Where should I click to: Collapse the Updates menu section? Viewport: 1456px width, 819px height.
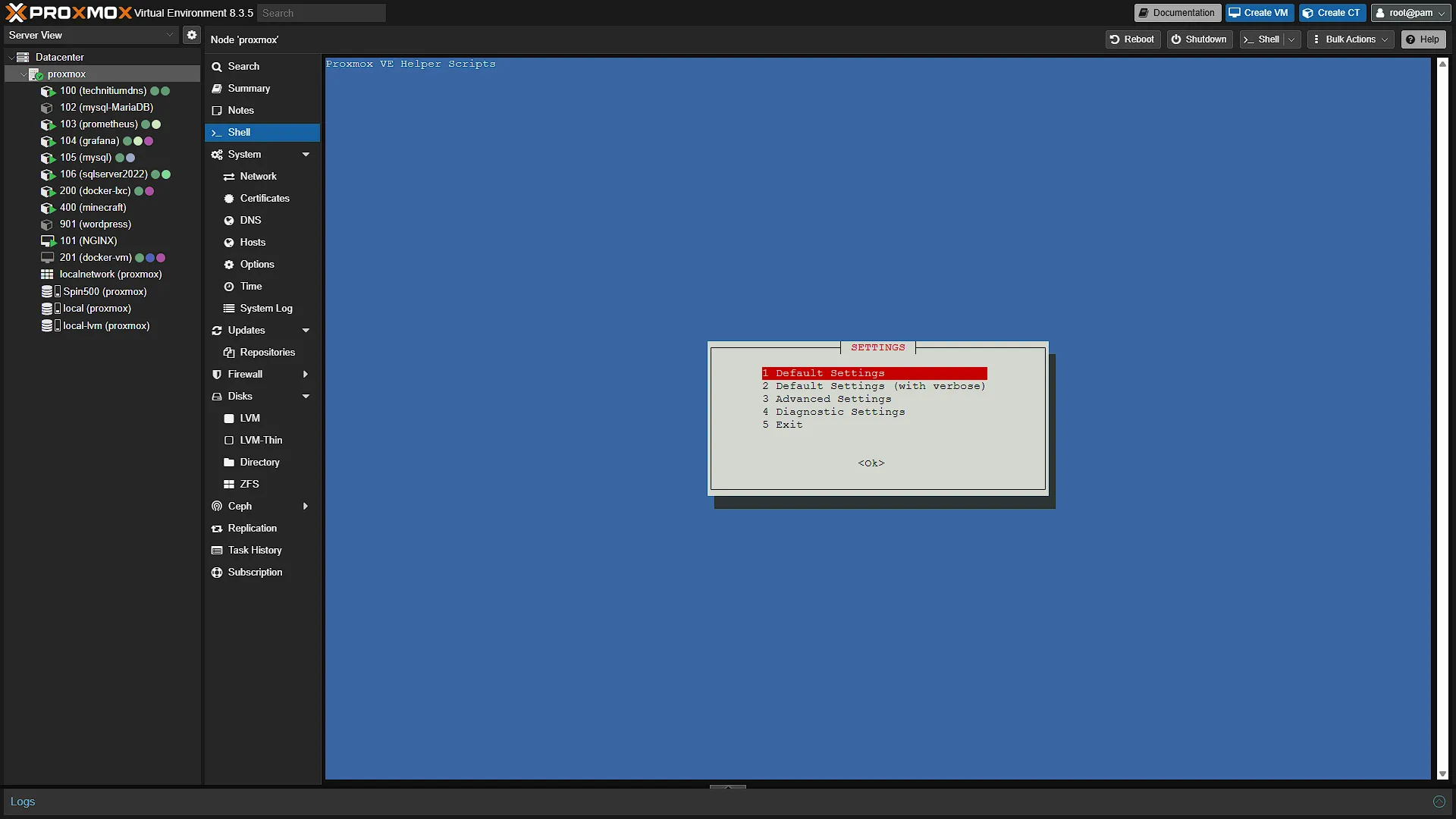tap(306, 330)
